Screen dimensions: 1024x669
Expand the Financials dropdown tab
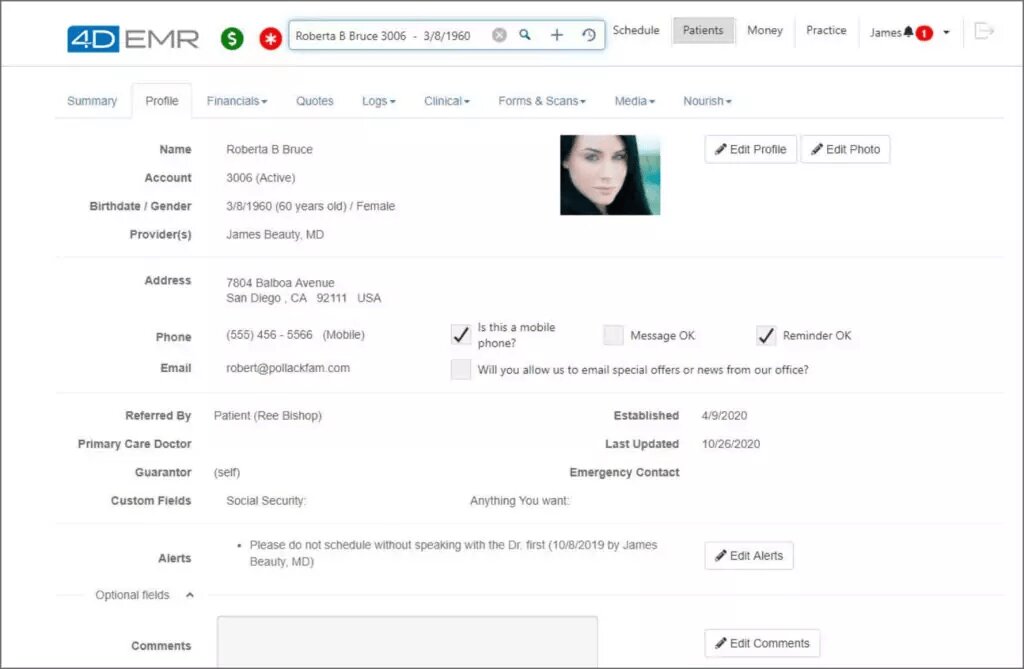tap(237, 101)
